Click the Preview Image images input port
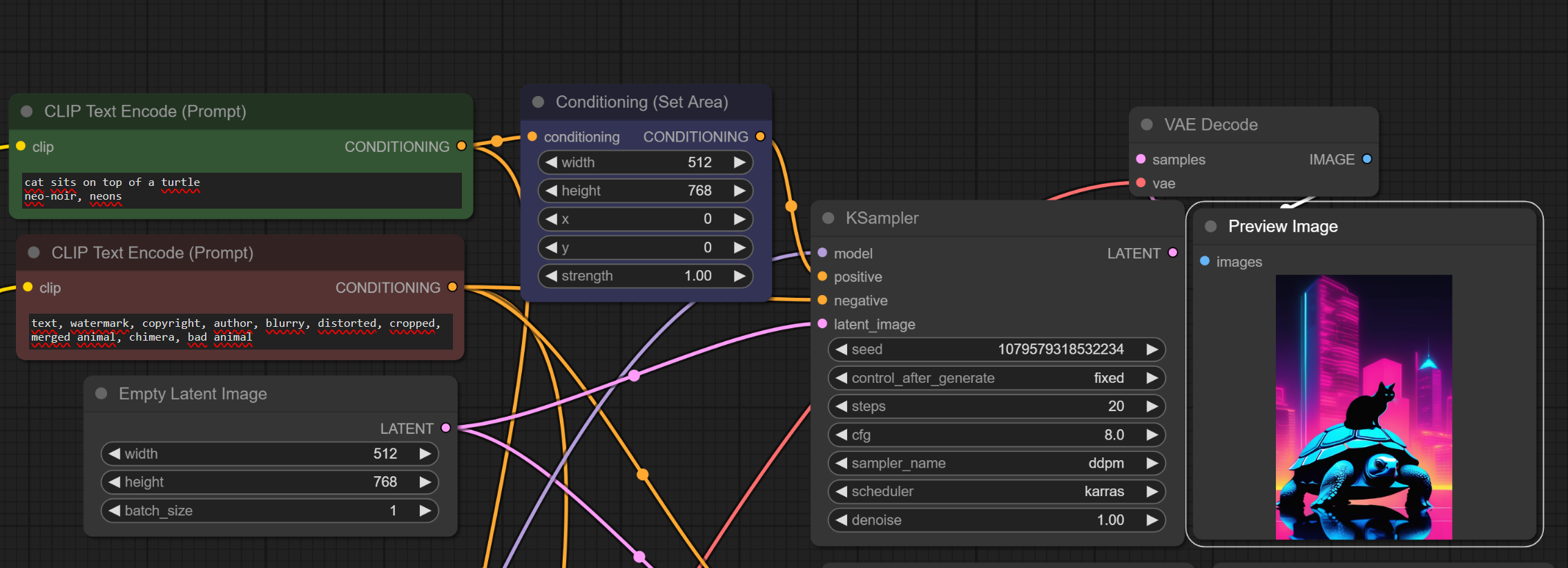This screenshot has height=568, width=1568. click(1205, 261)
